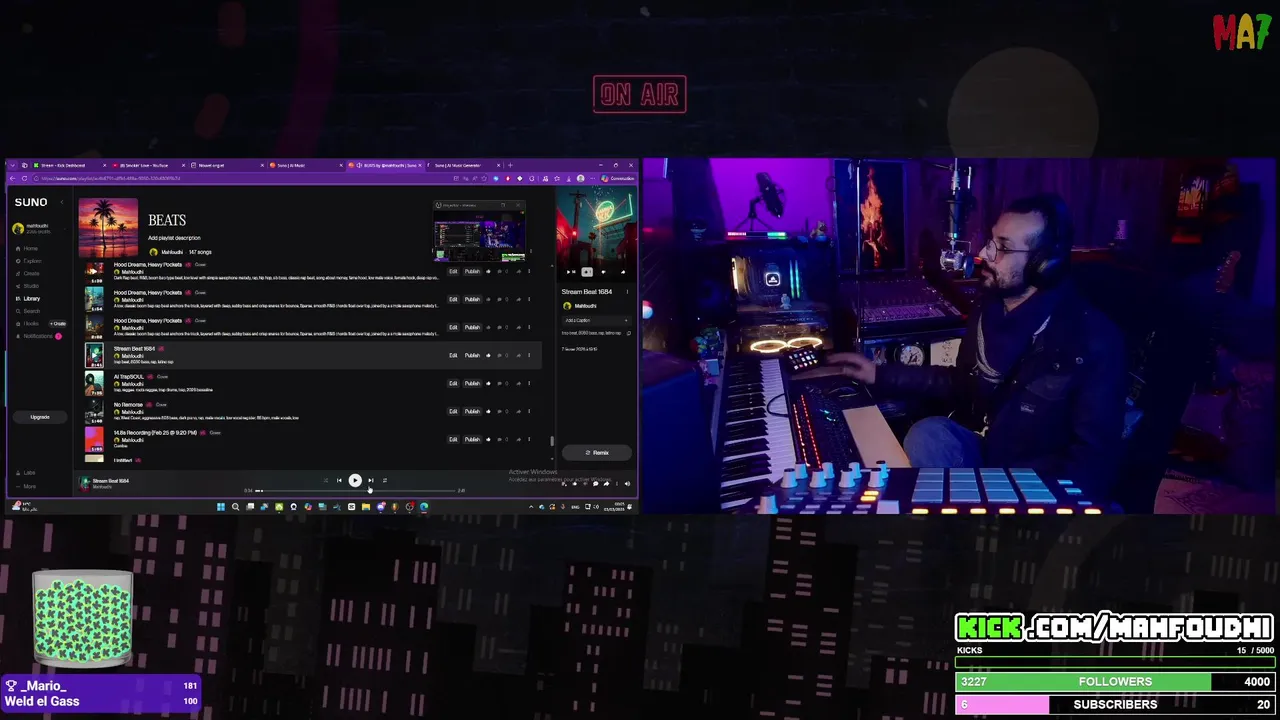Click Add a Caption field in side panel
Screen dimensions: 1280x720
click(x=597, y=320)
